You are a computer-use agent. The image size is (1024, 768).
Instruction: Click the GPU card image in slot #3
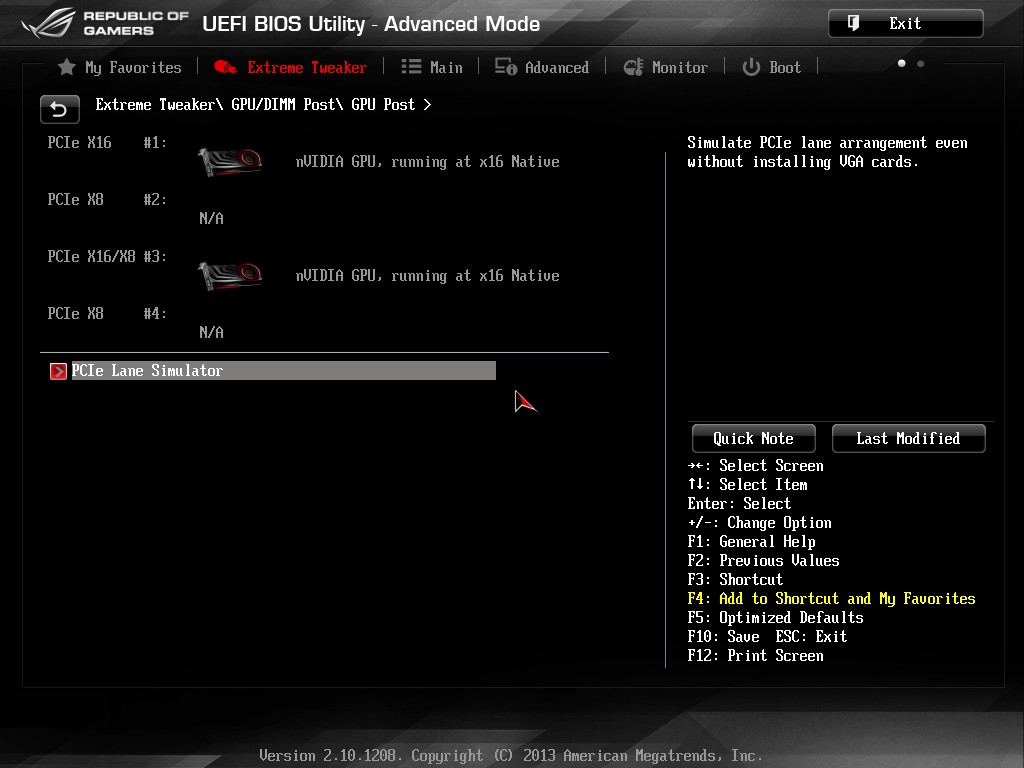[230, 276]
